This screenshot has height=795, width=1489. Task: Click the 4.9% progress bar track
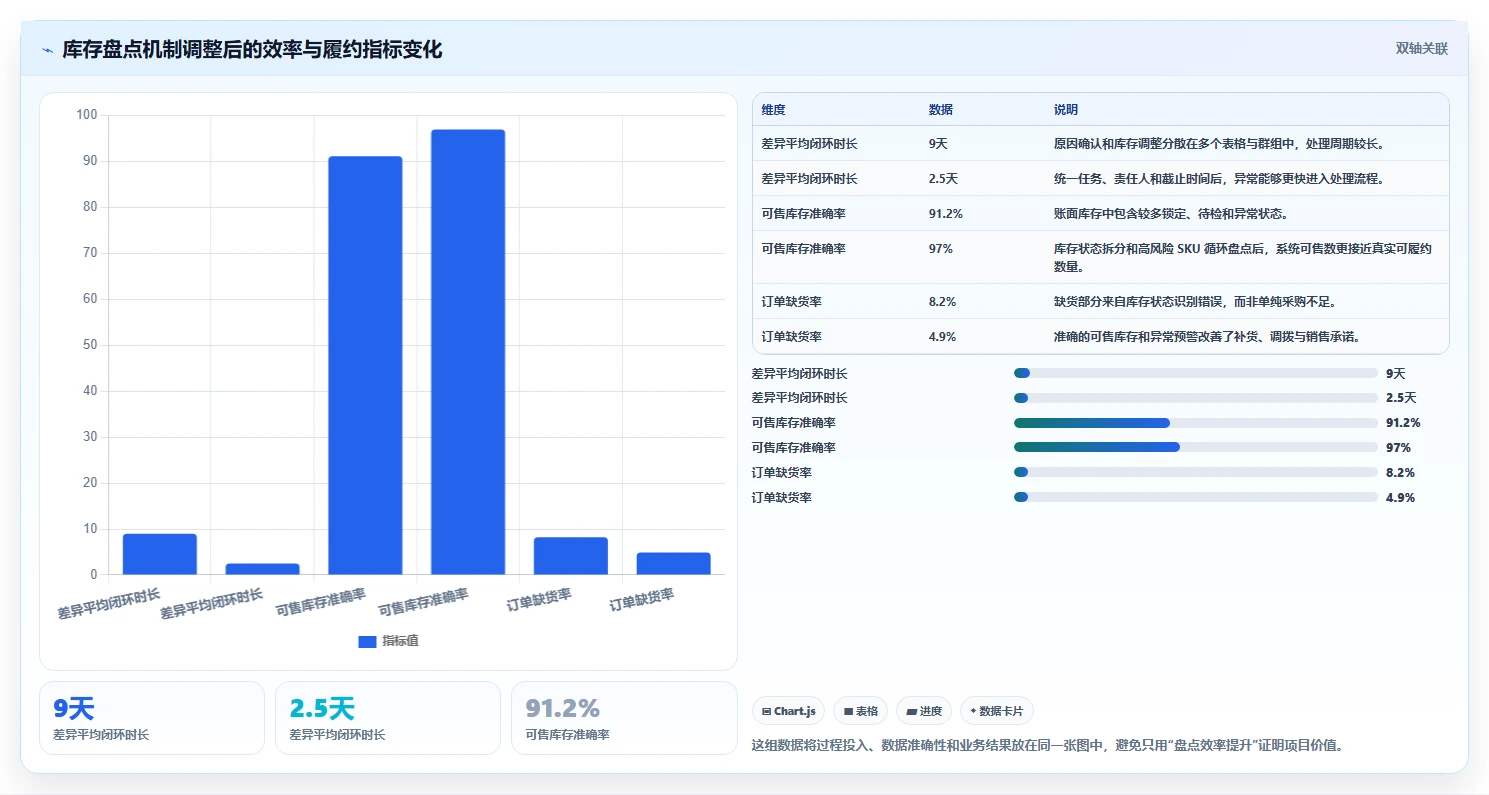(1196, 497)
